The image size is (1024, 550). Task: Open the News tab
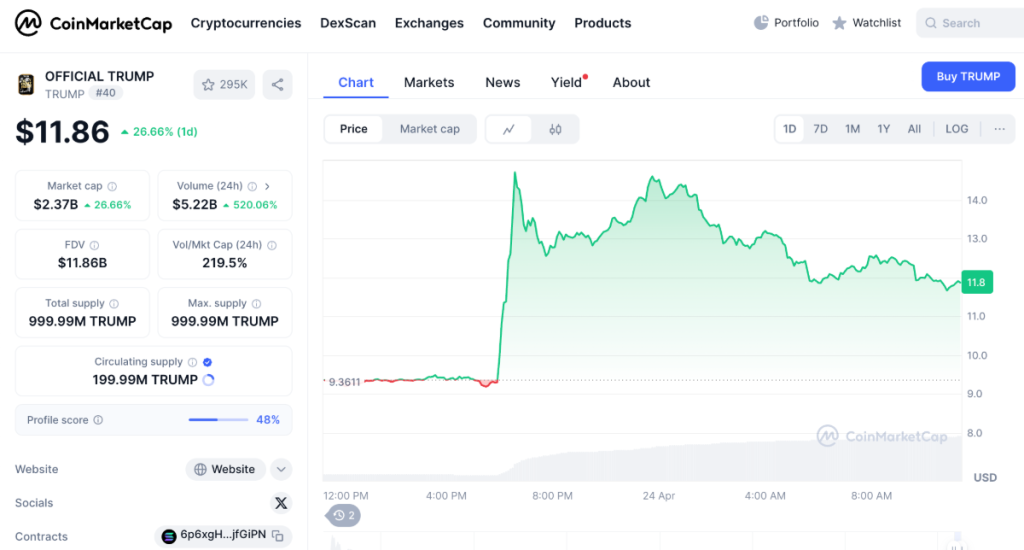click(x=502, y=82)
